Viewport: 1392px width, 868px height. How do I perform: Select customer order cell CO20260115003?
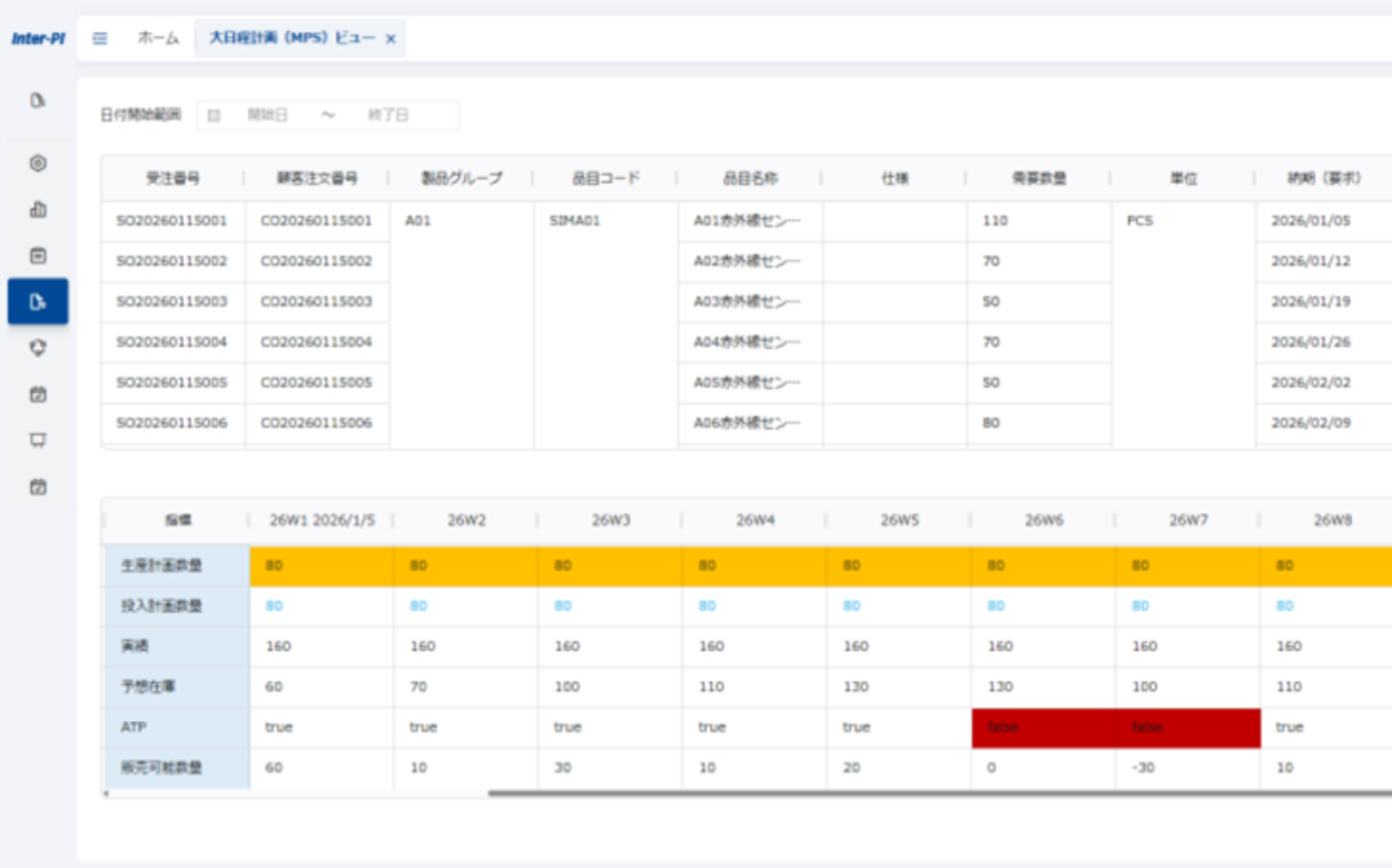pyautogui.click(x=317, y=302)
